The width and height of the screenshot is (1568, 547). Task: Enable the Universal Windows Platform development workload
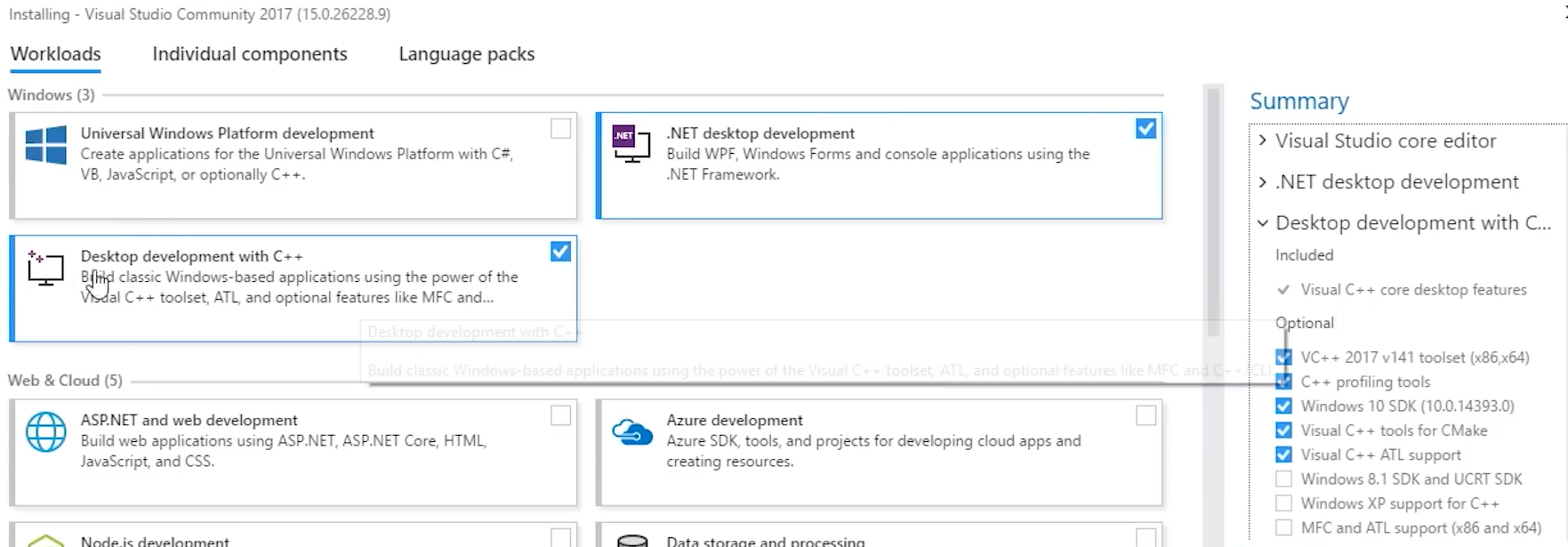coord(560,129)
